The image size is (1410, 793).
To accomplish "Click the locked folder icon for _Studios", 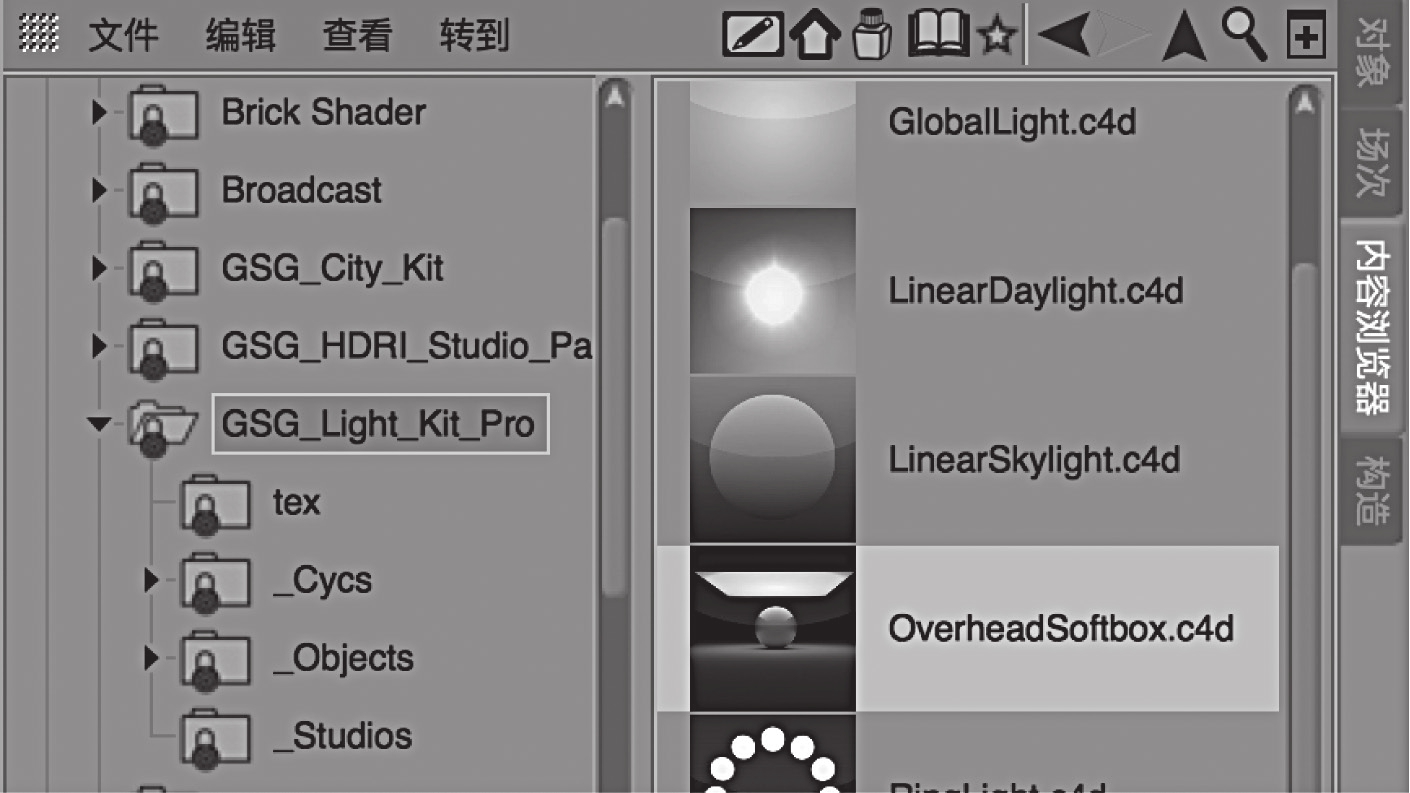I will 215,741.
